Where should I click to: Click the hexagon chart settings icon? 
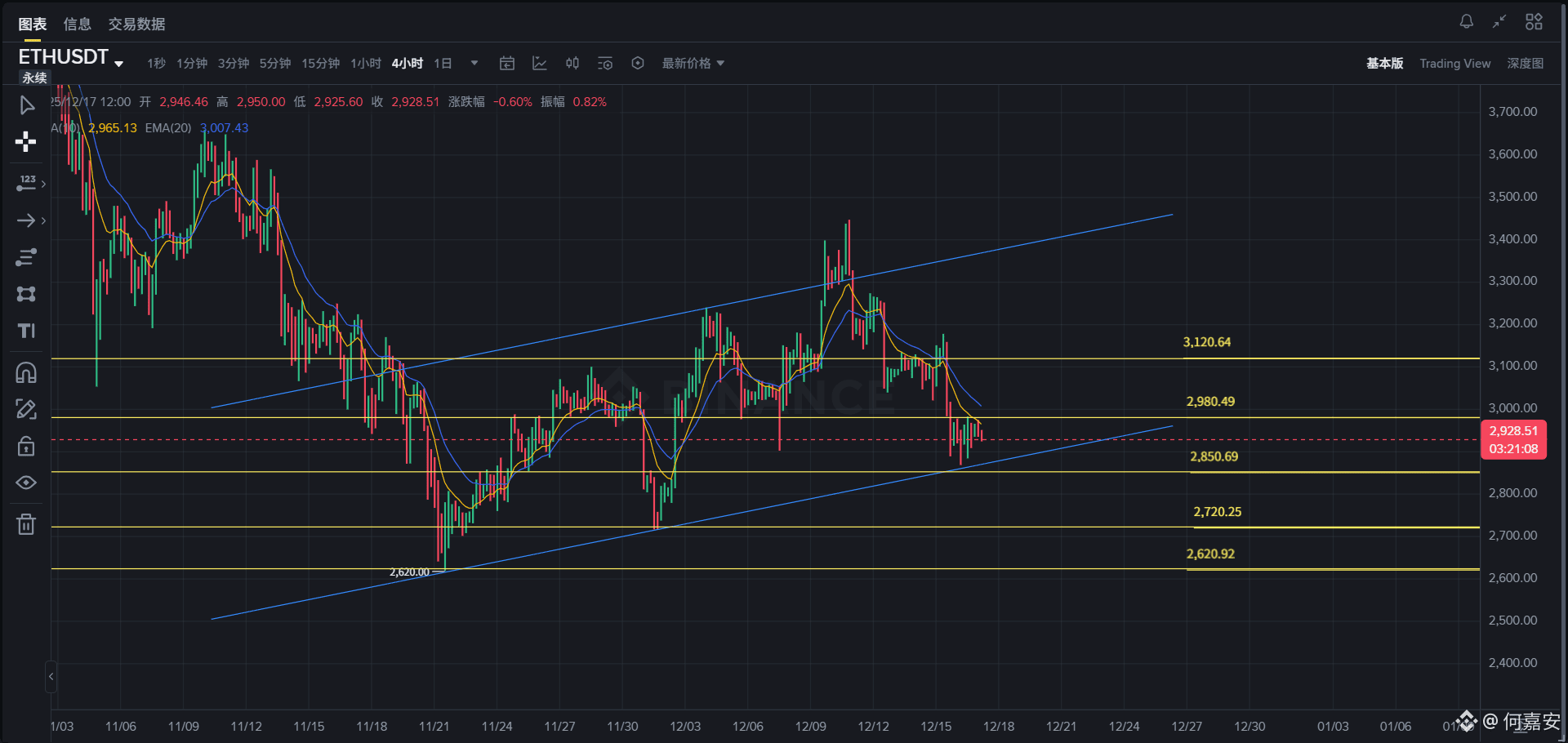tap(638, 63)
